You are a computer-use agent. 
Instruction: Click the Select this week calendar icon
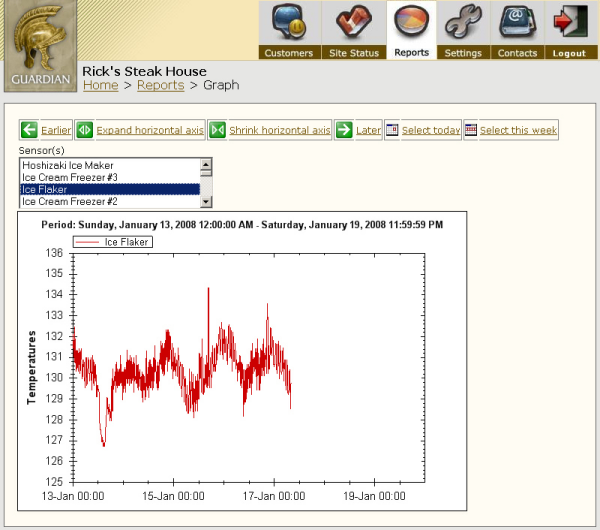[x=470, y=130]
